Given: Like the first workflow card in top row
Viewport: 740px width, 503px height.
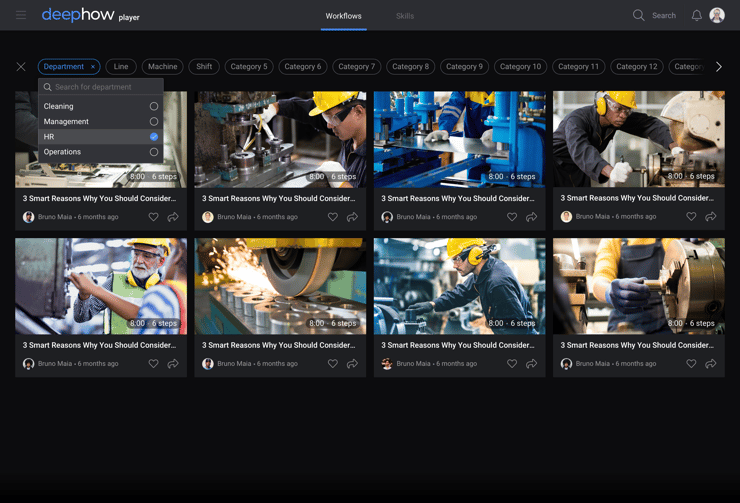Looking at the screenshot, I should [x=153, y=217].
